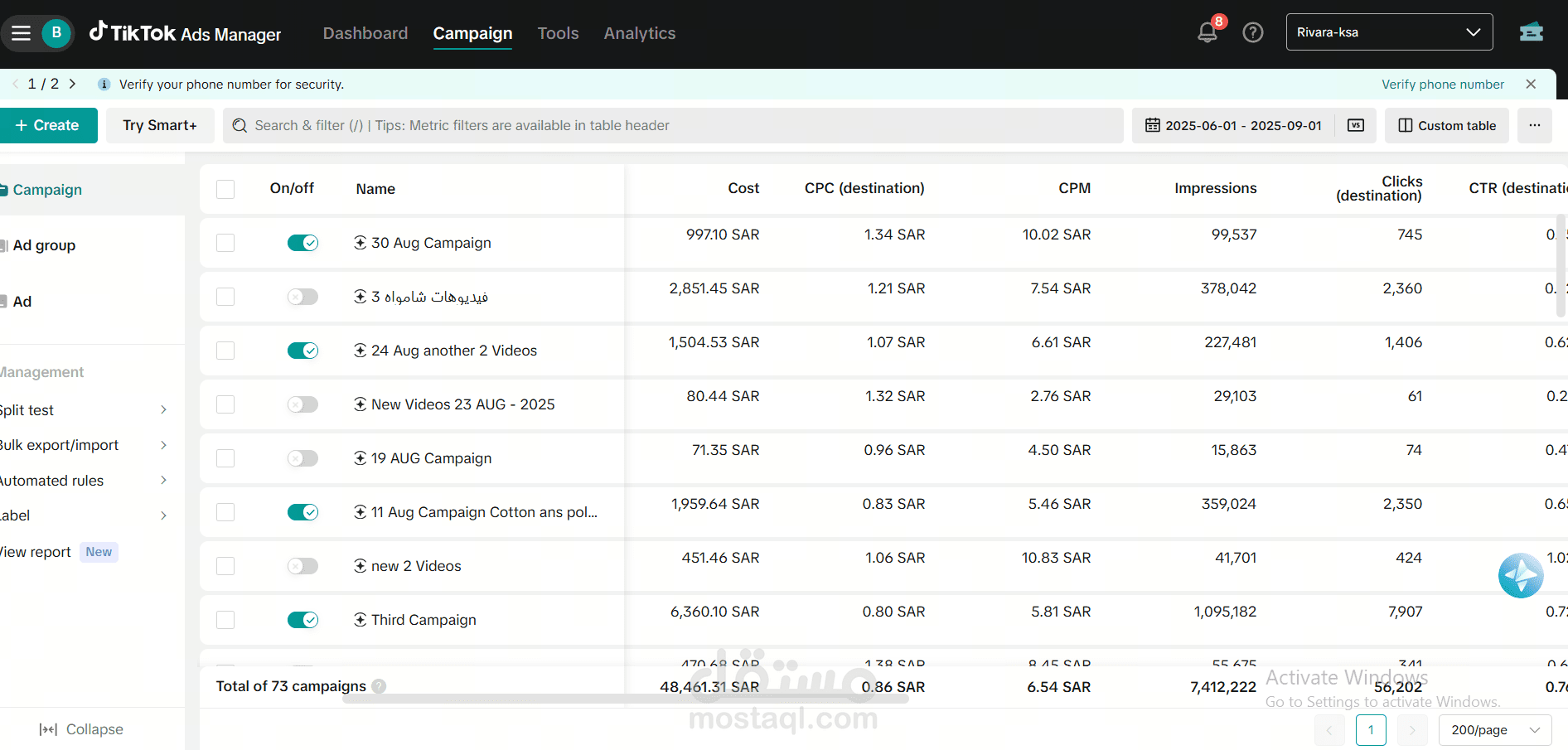Click the icon beside 19 AUG Campaign
The width and height of the screenshot is (1568, 750).
(x=361, y=457)
